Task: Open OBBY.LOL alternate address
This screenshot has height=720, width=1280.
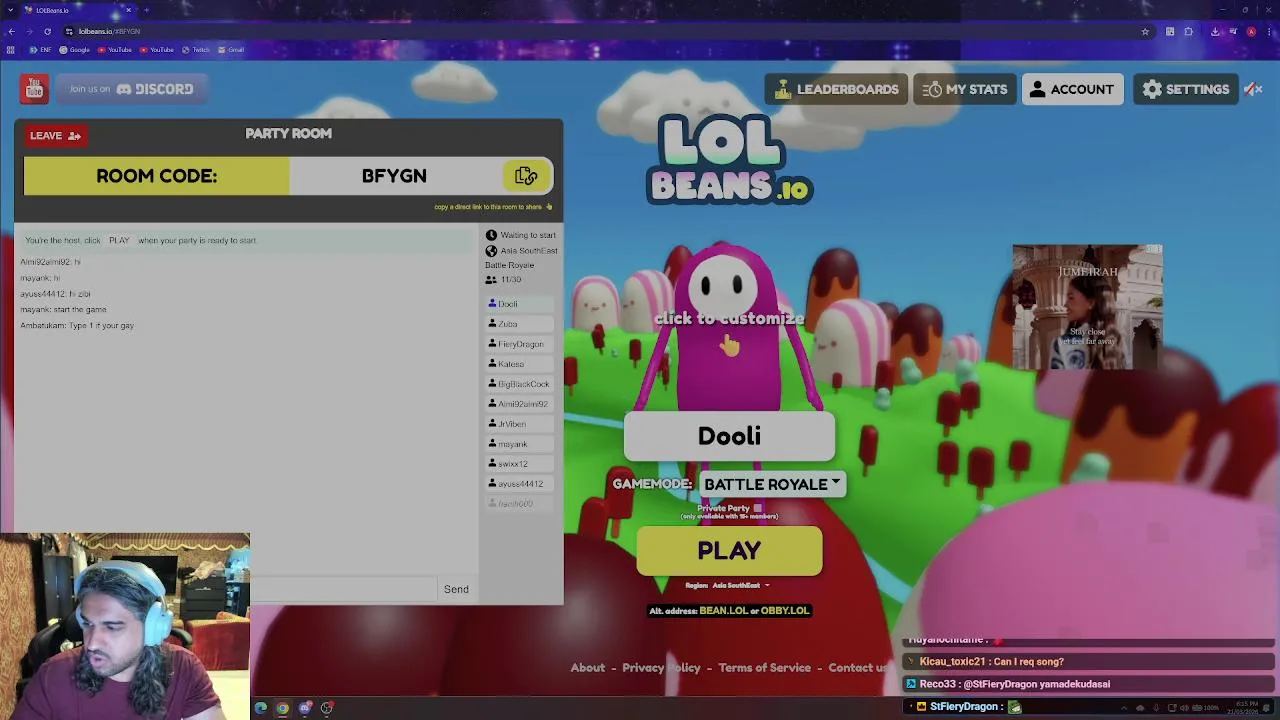Action: coord(784,611)
